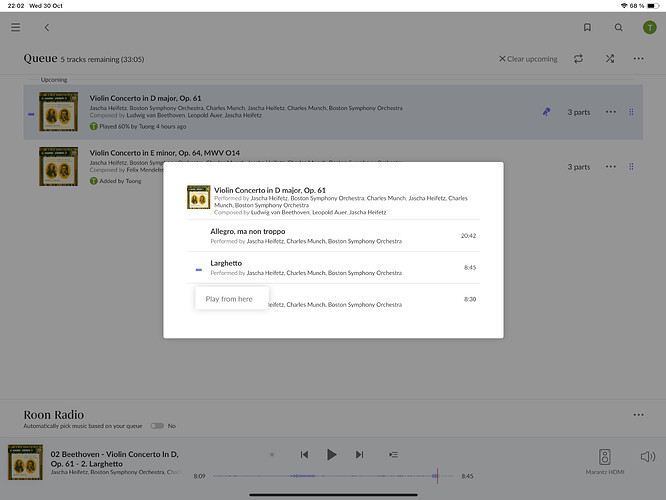Open the hamburger navigation menu
Viewport: 666px width, 500px height.
coord(16,28)
